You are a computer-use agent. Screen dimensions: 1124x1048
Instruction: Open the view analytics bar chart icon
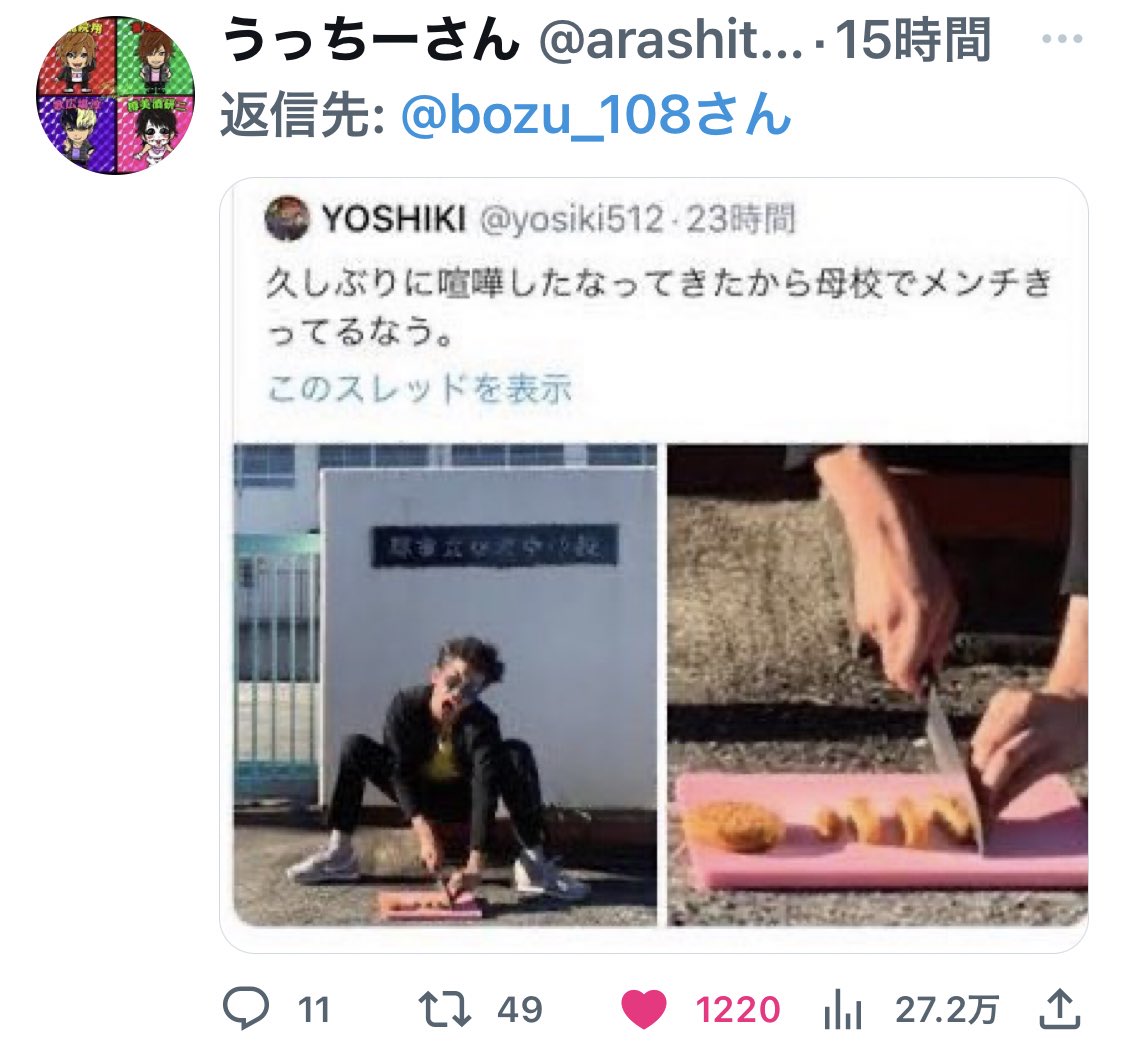(x=842, y=1010)
